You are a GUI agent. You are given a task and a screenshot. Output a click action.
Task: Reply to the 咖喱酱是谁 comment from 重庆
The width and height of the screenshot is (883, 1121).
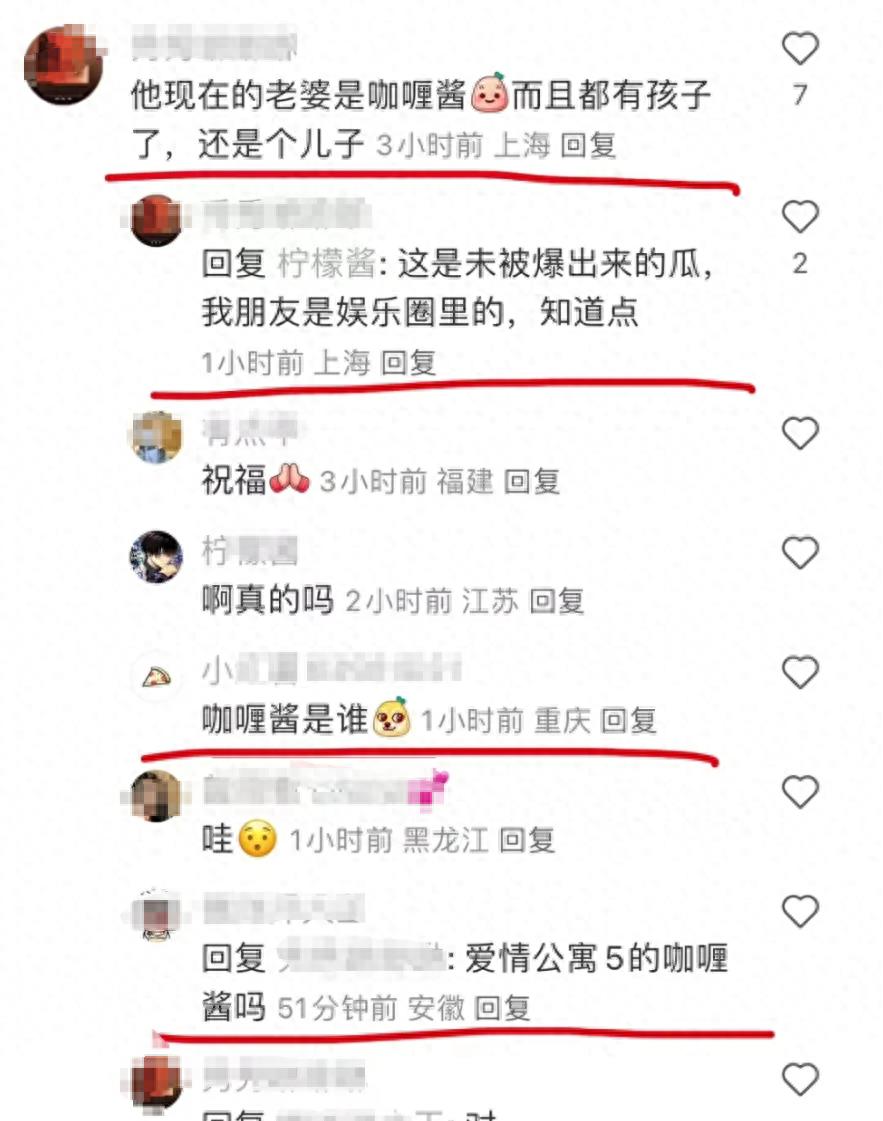pyautogui.click(x=628, y=721)
